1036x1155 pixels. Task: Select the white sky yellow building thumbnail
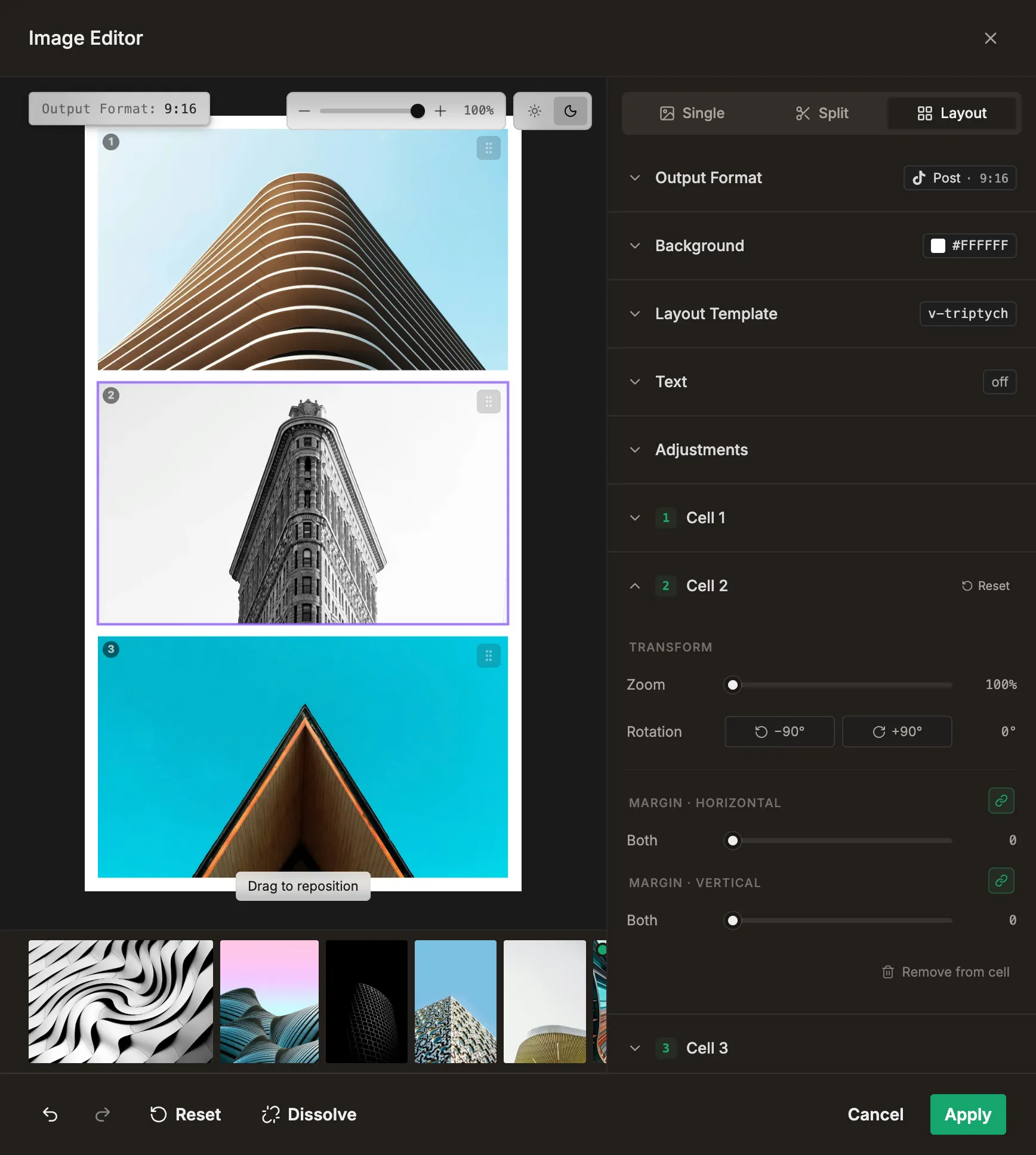pyautogui.click(x=545, y=1002)
